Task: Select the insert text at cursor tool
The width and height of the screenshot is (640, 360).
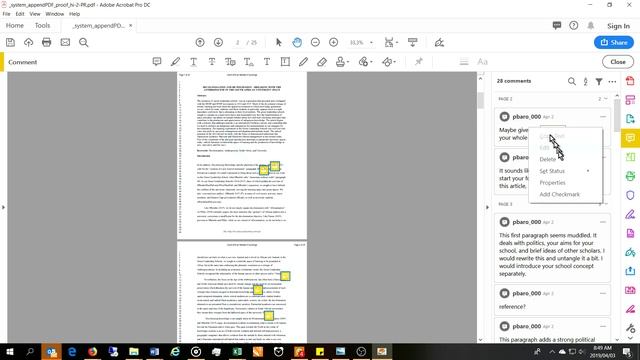Action: tap(249, 62)
